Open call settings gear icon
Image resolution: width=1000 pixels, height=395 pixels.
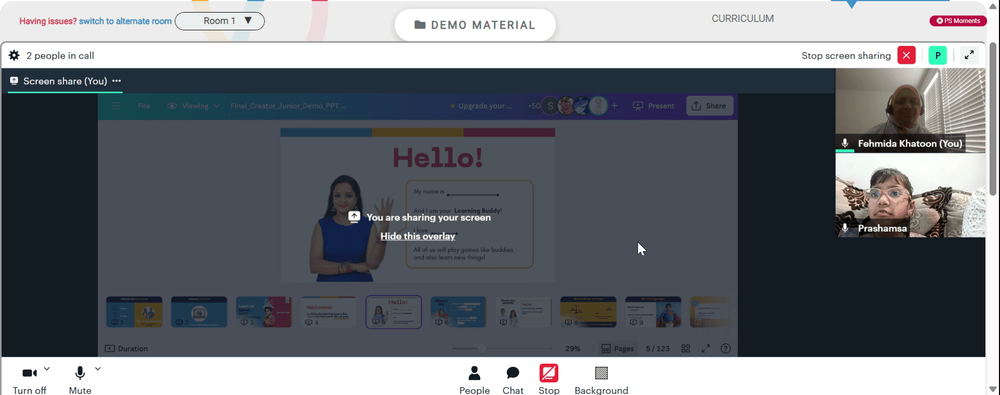(14, 56)
